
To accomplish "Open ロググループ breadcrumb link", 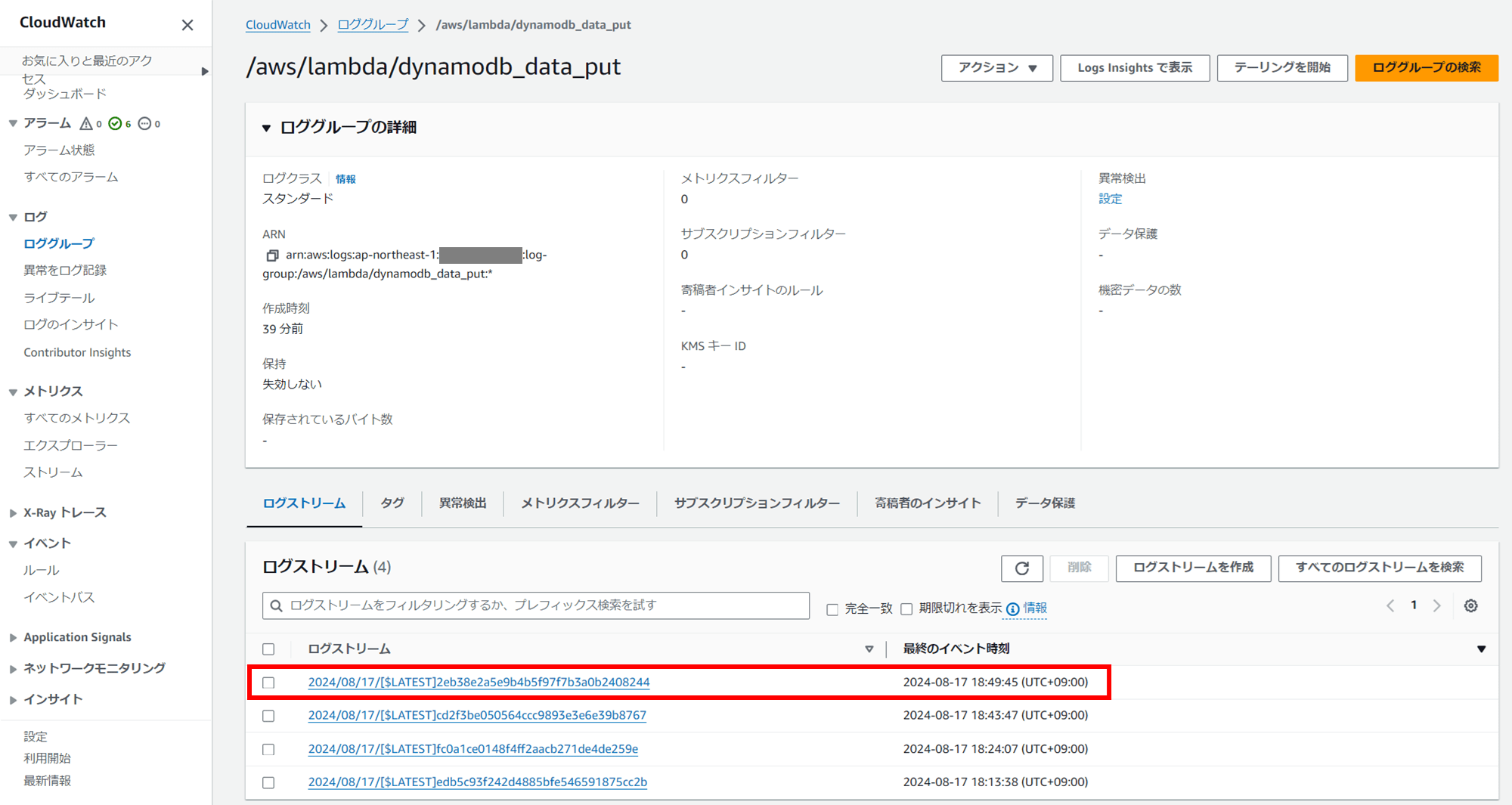I will click(x=373, y=25).
